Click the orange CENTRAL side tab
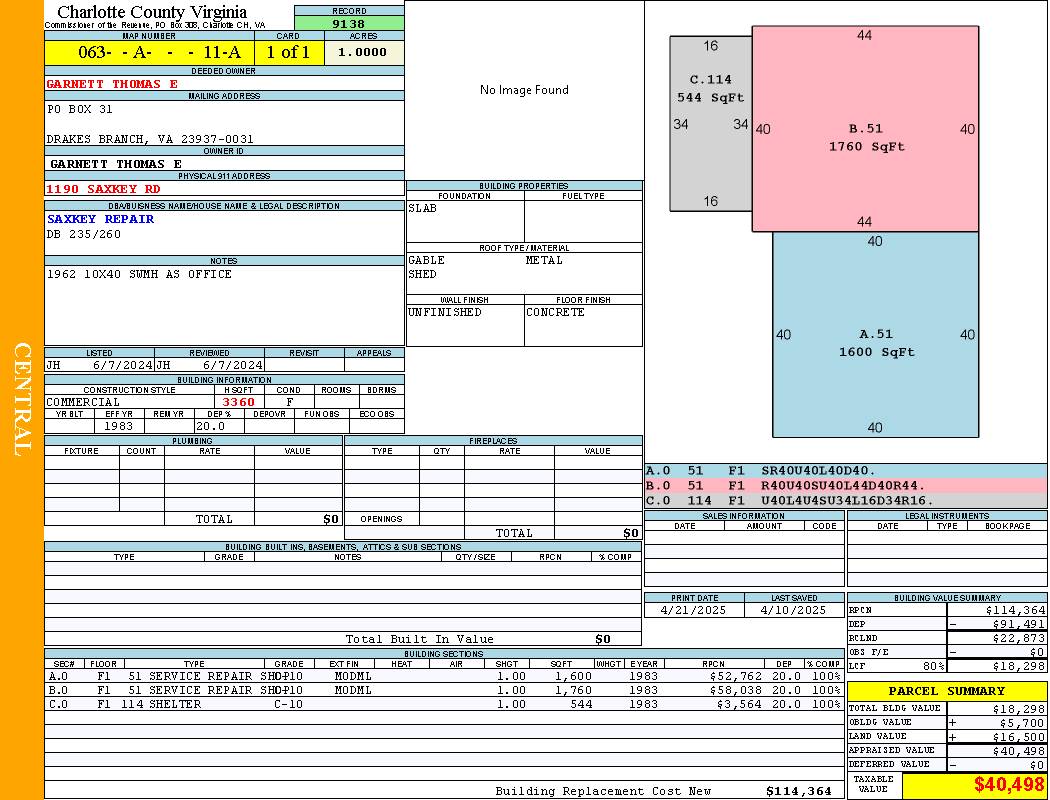The height and width of the screenshot is (800, 1050). (22, 400)
